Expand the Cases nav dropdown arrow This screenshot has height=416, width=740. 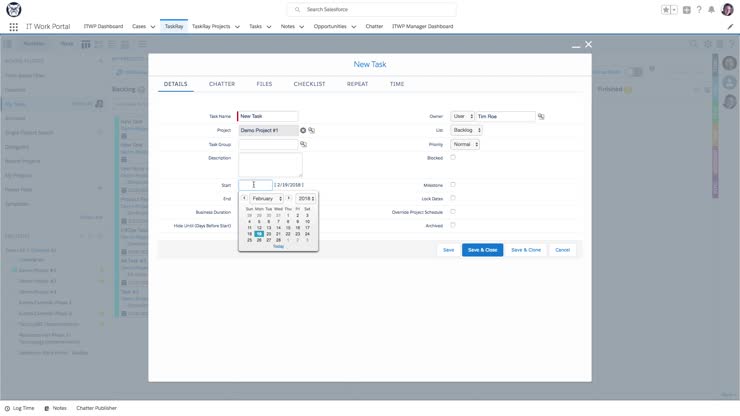(x=153, y=27)
